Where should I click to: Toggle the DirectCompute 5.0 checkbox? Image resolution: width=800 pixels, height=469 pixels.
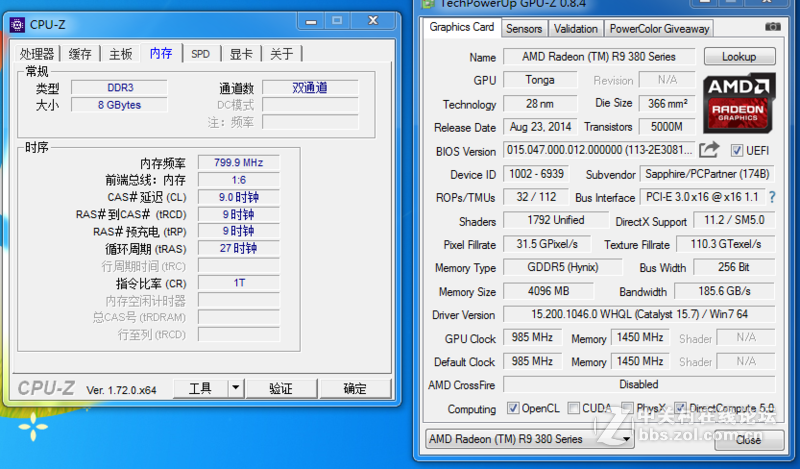[x=680, y=408]
